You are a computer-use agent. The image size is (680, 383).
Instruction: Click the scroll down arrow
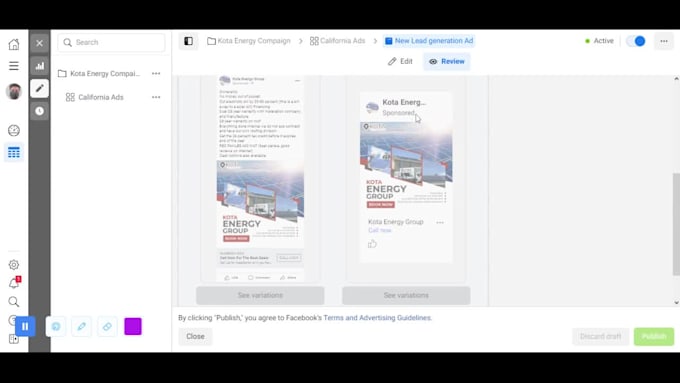(676, 303)
